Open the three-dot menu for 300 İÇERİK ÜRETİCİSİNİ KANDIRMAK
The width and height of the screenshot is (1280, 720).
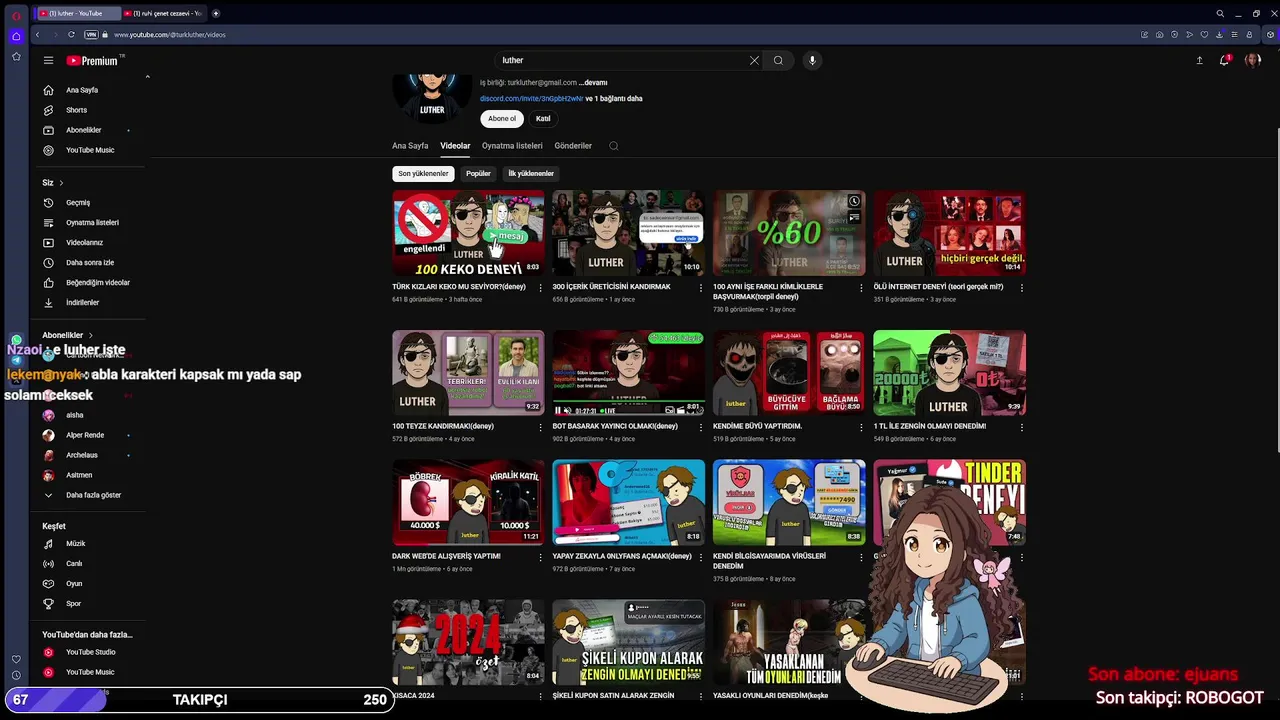point(701,288)
